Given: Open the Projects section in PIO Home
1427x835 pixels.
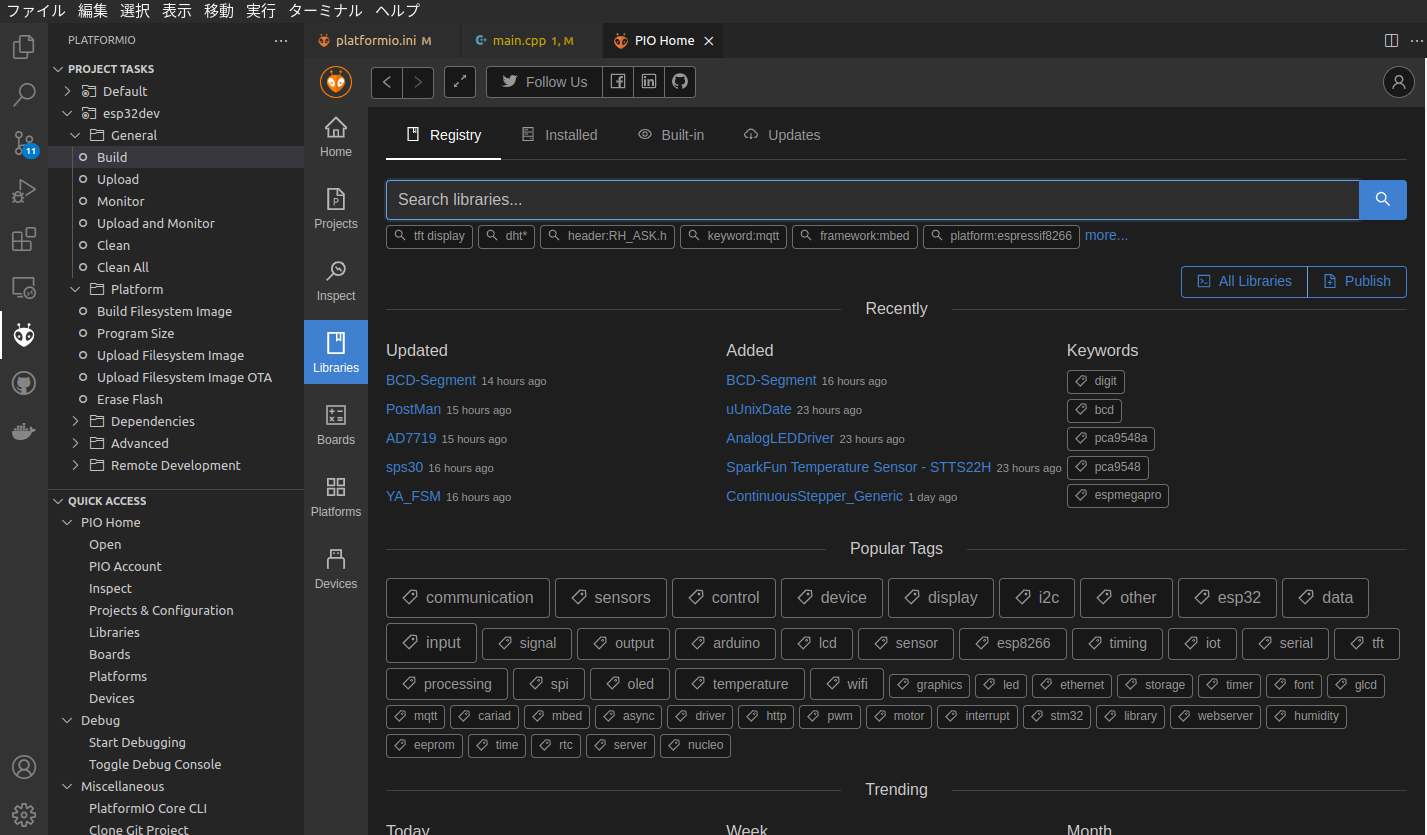Looking at the screenshot, I should (x=336, y=210).
